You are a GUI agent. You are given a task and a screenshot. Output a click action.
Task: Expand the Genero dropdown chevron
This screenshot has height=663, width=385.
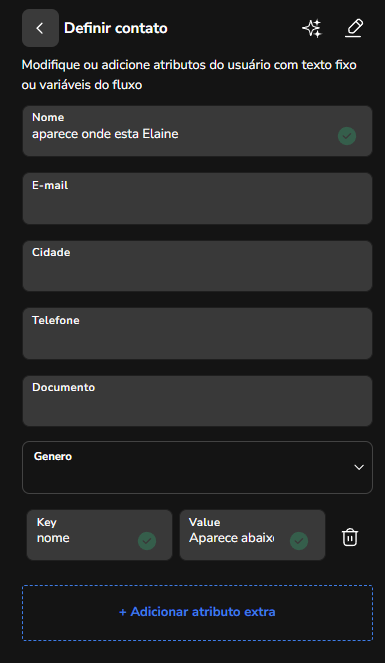click(x=359, y=467)
